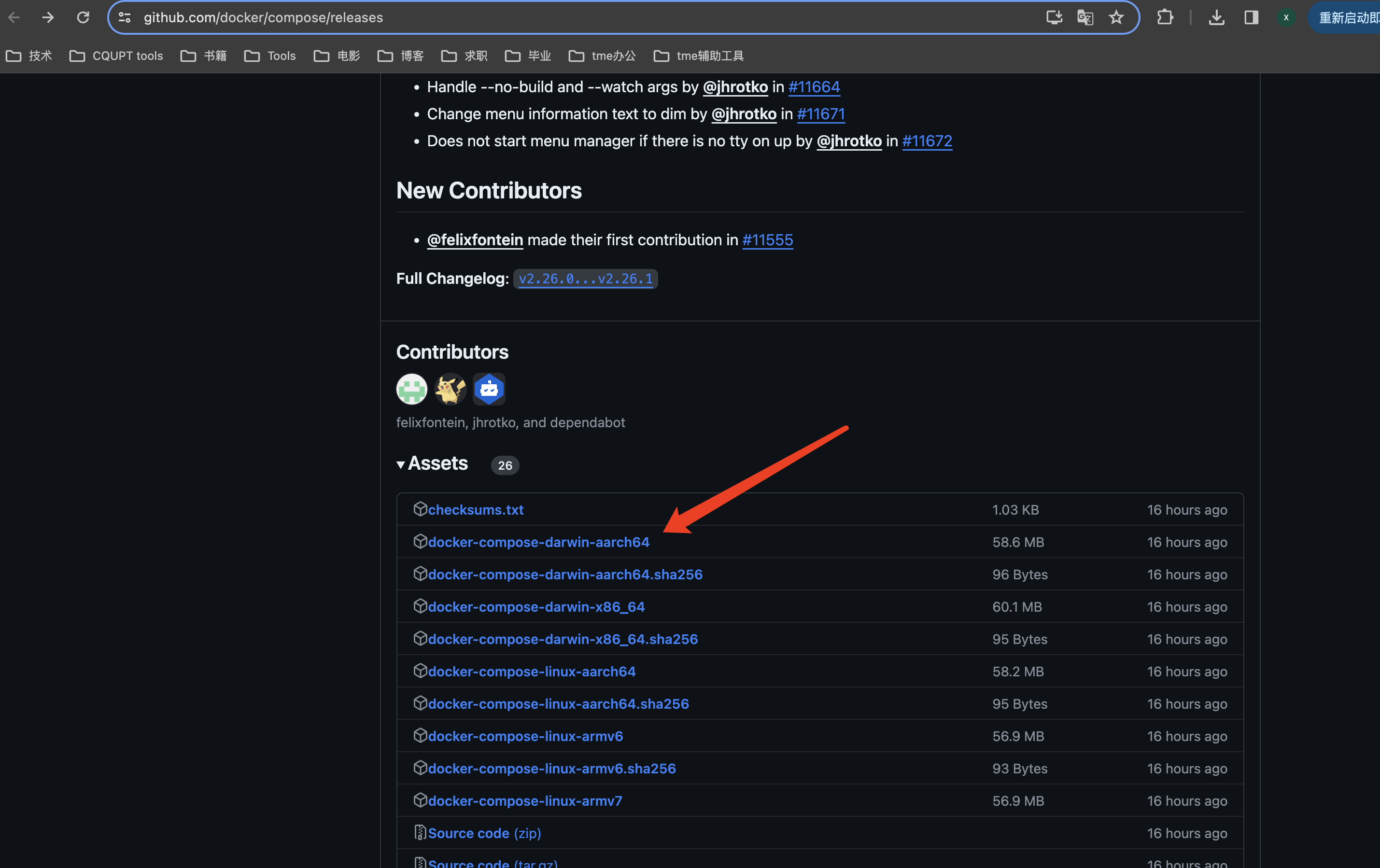Open the Tools bookmark folder
This screenshot has height=868, width=1380.
tap(270, 56)
